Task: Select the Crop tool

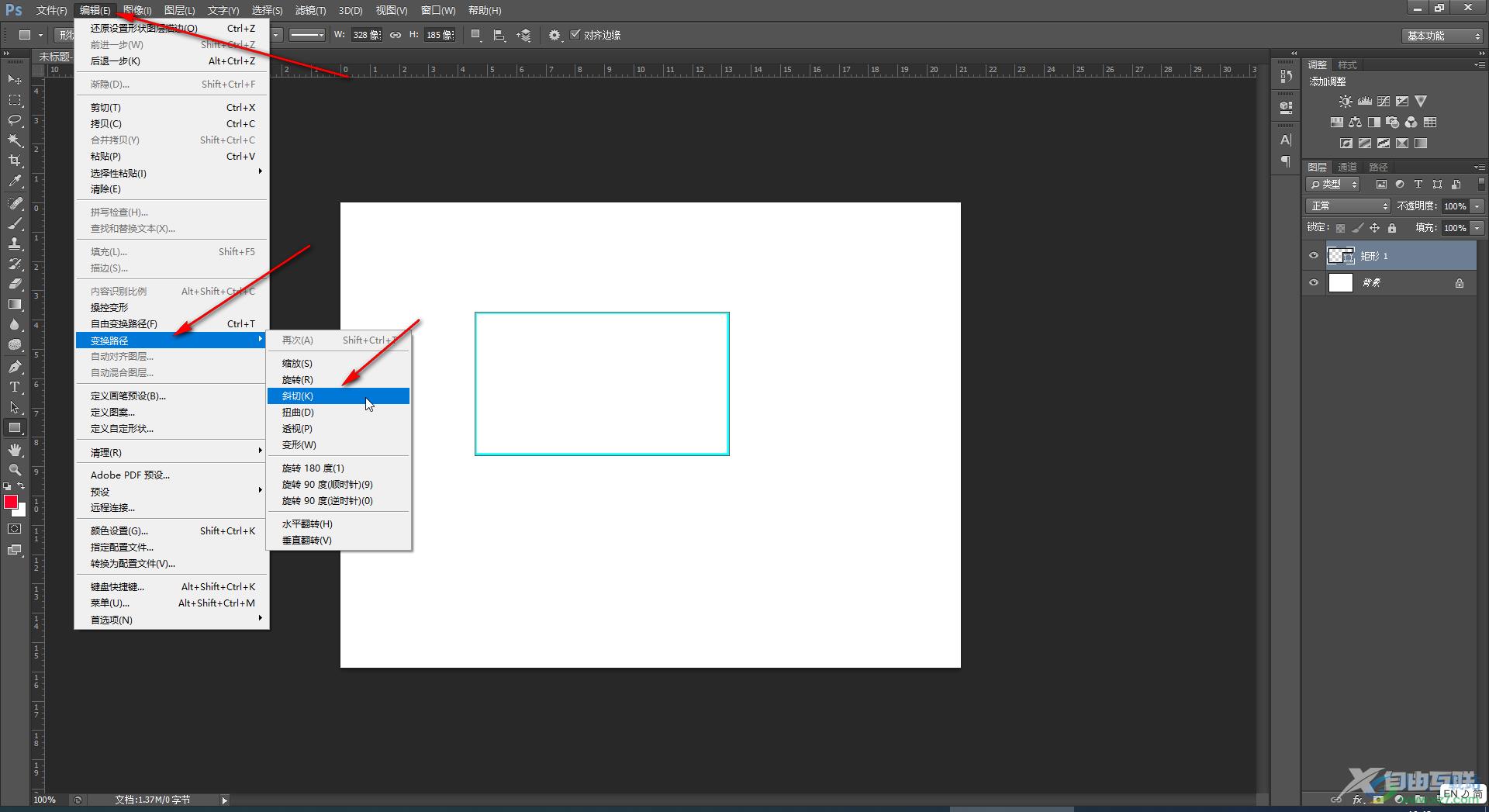Action: (15, 161)
